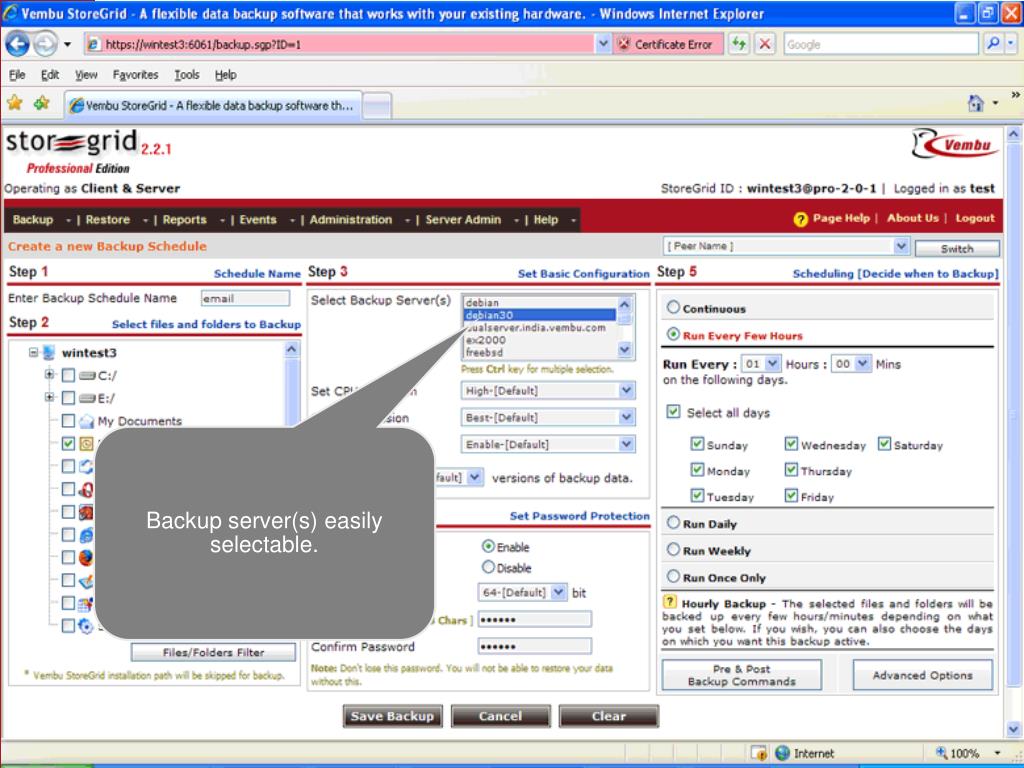The width and height of the screenshot is (1024, 768).
Task: Choose the Run Weekly radio option
Action: tap(673, 549)
